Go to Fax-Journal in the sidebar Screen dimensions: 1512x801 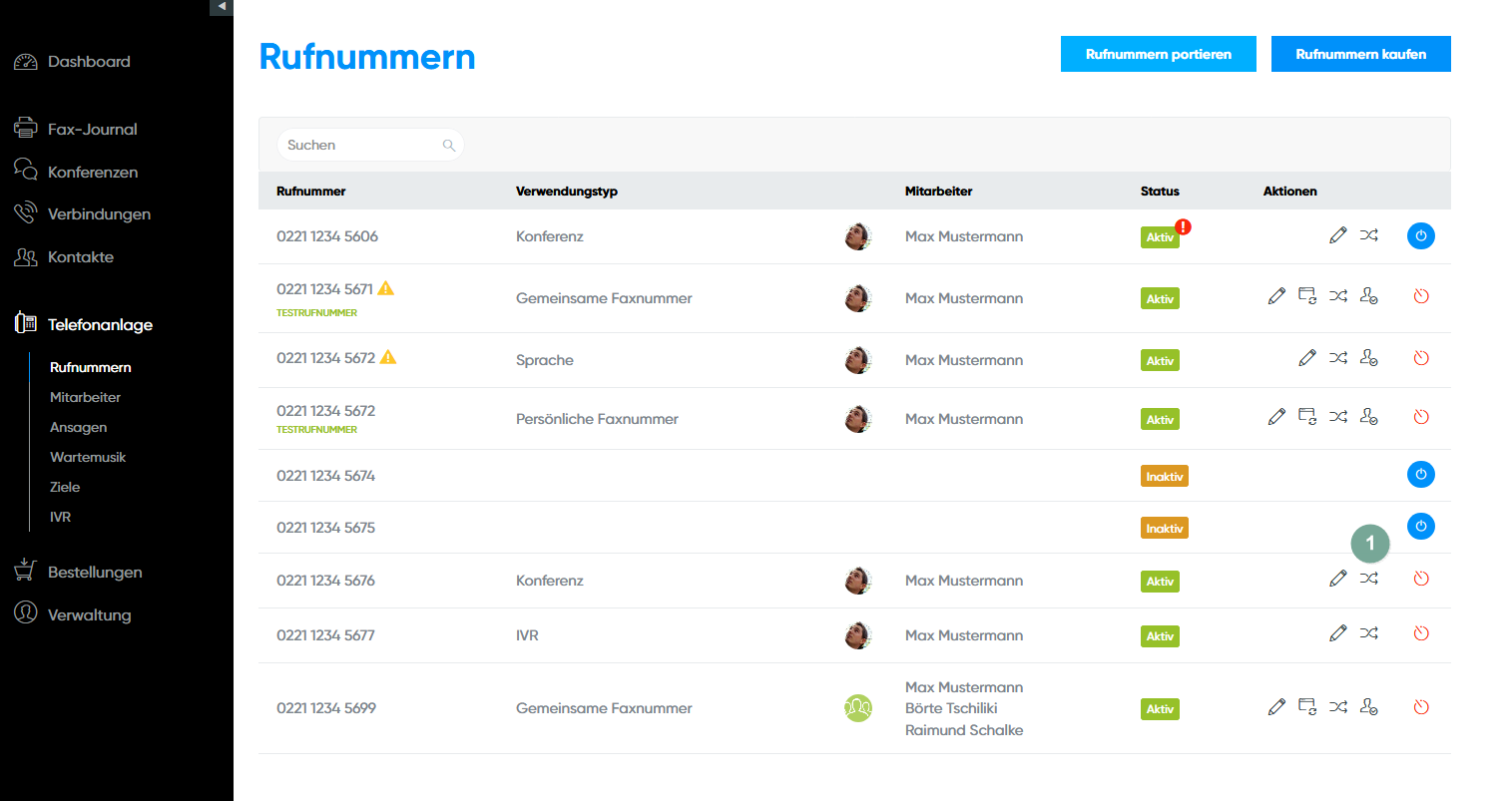tap(92, 129)
